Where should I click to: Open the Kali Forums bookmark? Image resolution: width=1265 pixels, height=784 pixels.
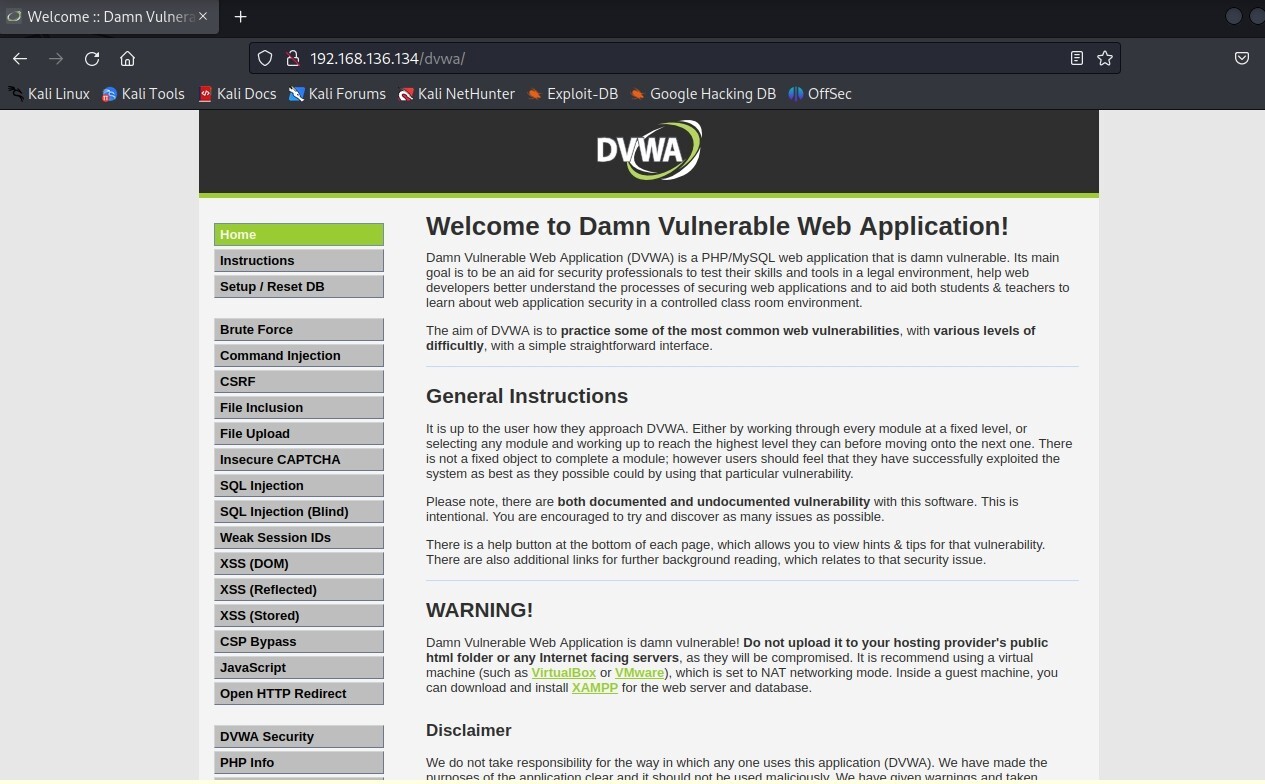[337, 94]
